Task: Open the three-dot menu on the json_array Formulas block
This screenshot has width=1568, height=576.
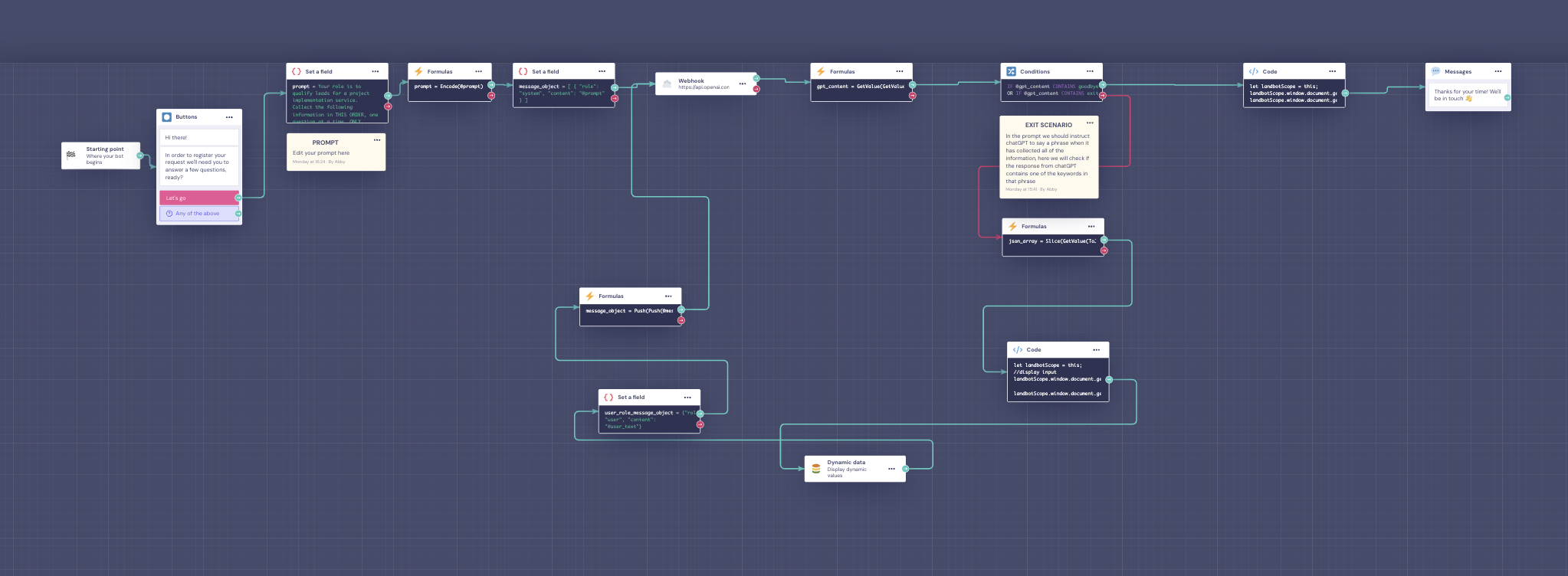Action: coord(1091,226)
